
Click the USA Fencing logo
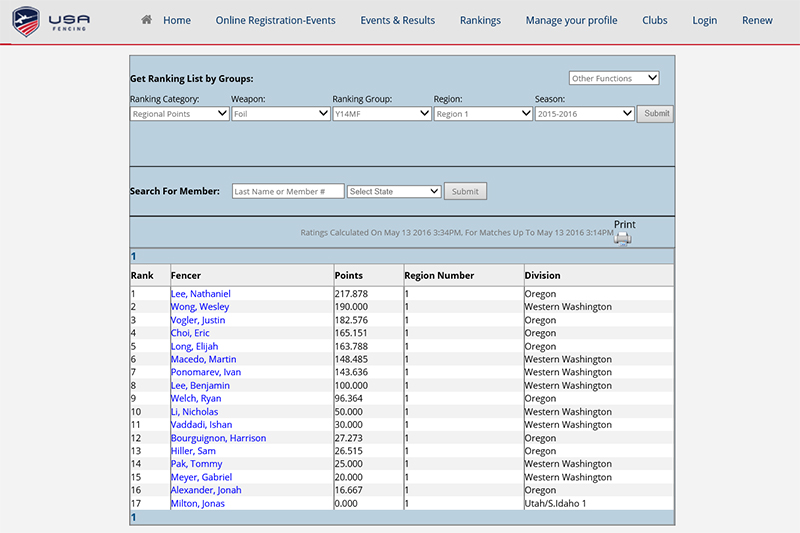pyautogui.click(x=51, y=21)
